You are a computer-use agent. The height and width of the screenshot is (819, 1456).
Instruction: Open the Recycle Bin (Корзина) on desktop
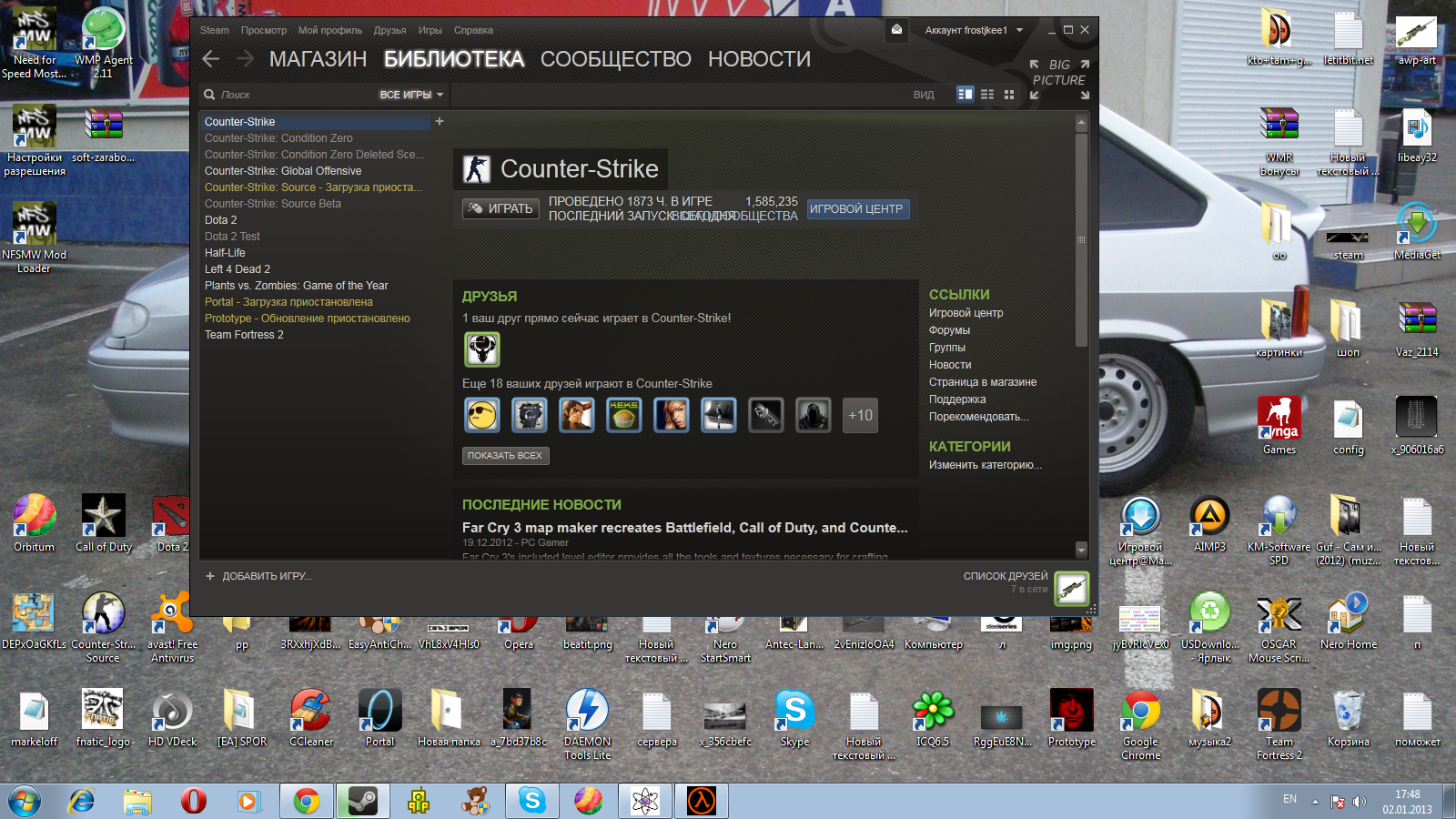tap(1349, 718)
